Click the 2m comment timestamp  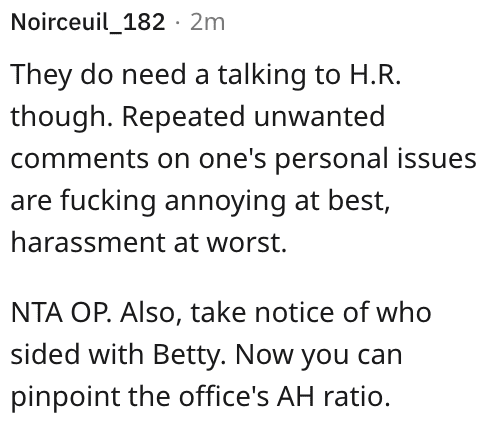tap(207, 23)
